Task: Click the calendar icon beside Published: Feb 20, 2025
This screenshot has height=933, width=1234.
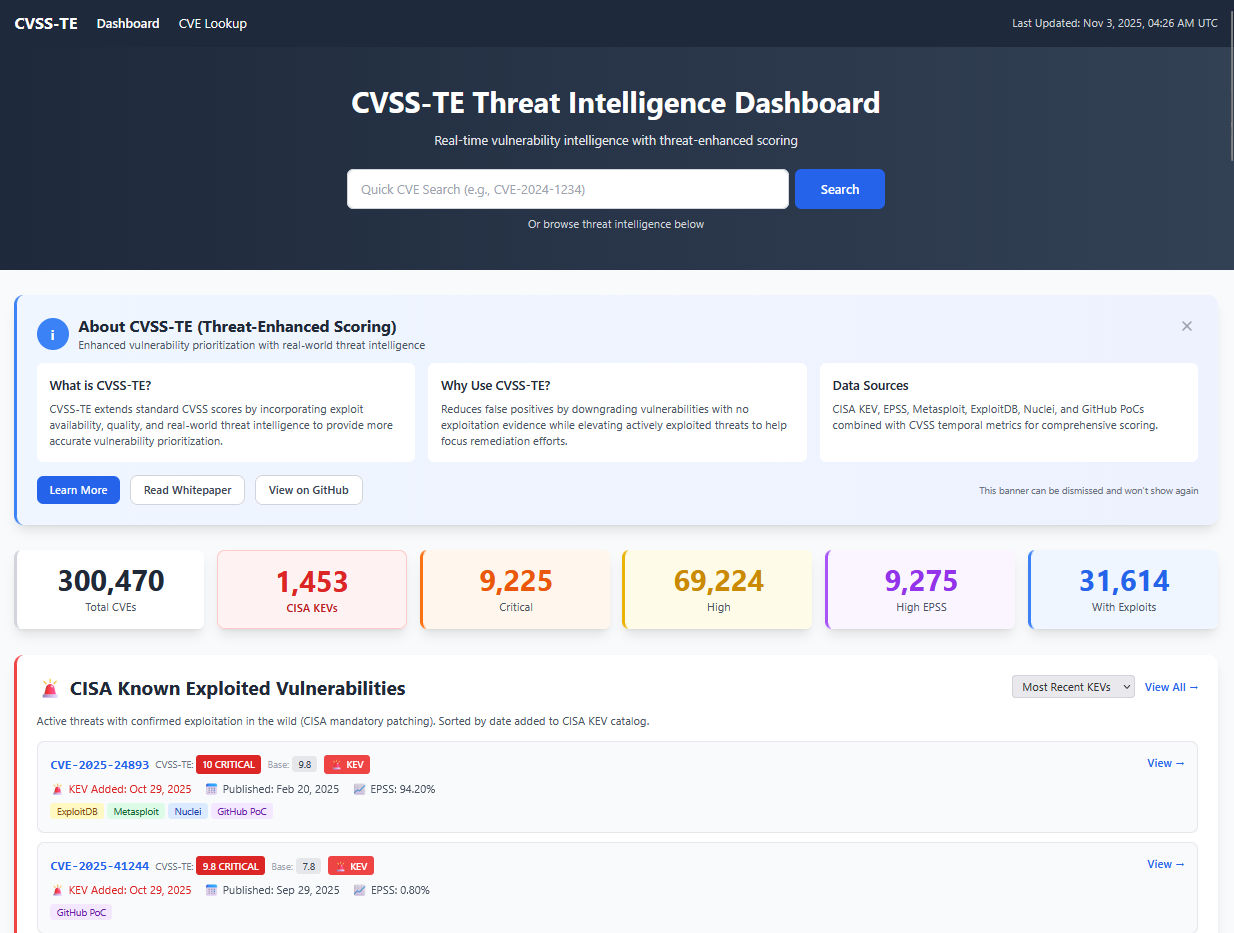Action: point(210,789)
